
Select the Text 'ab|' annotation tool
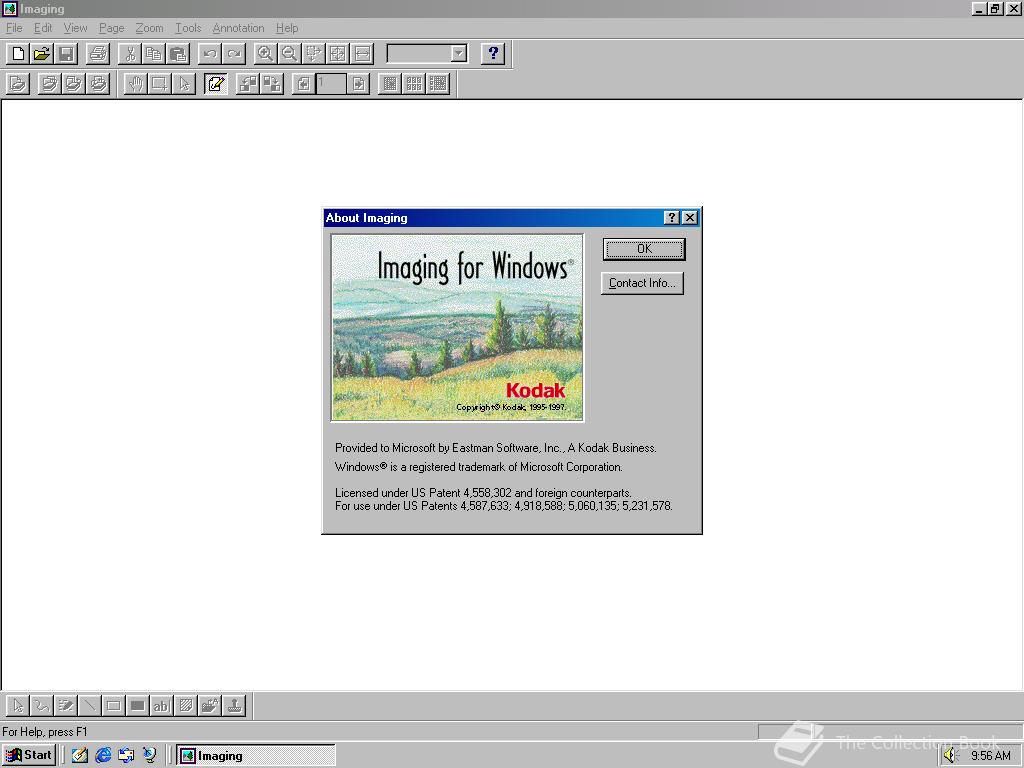[x=161, y=706]
